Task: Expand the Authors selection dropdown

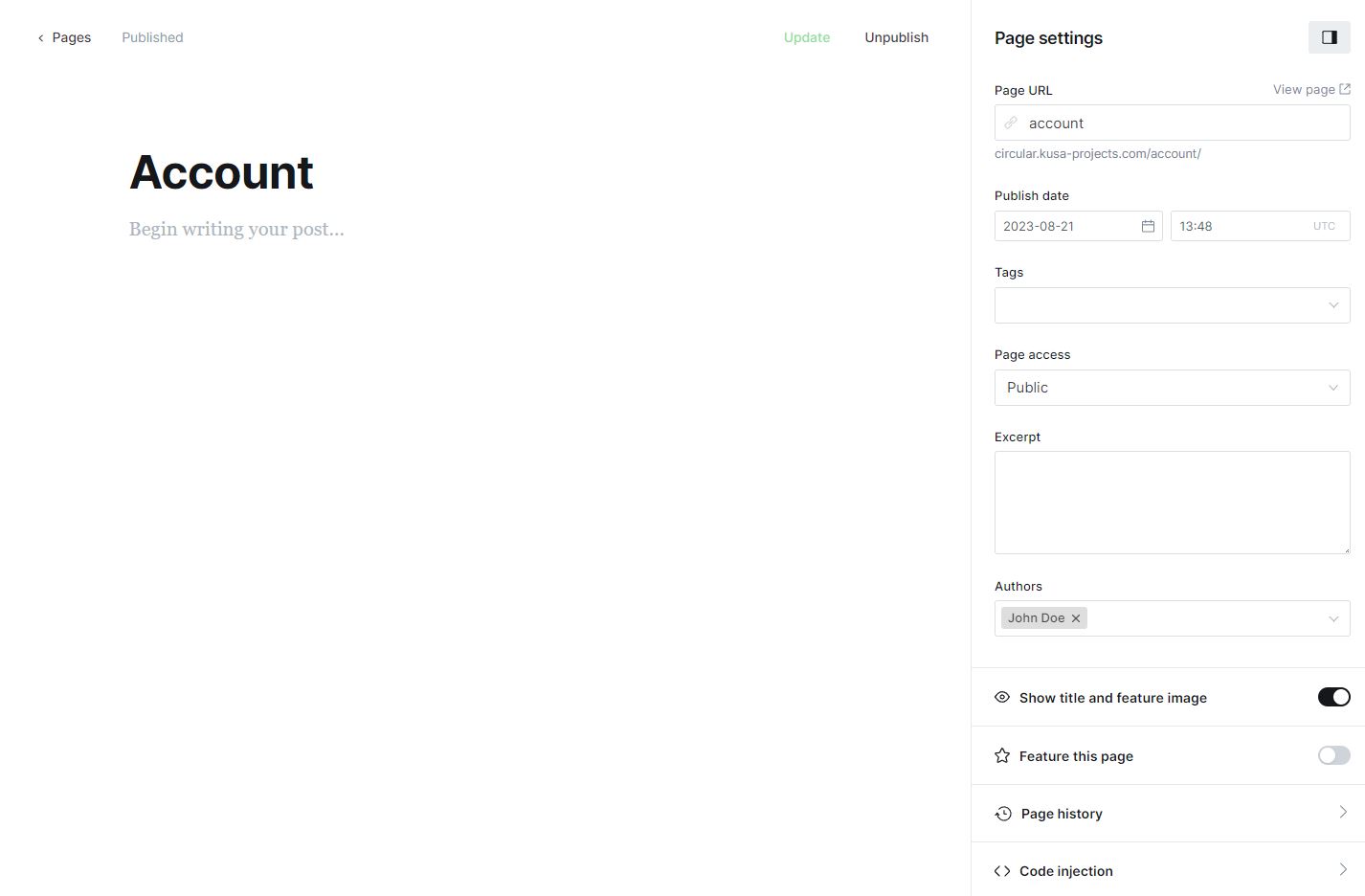Action: (x=1333, y=617)
